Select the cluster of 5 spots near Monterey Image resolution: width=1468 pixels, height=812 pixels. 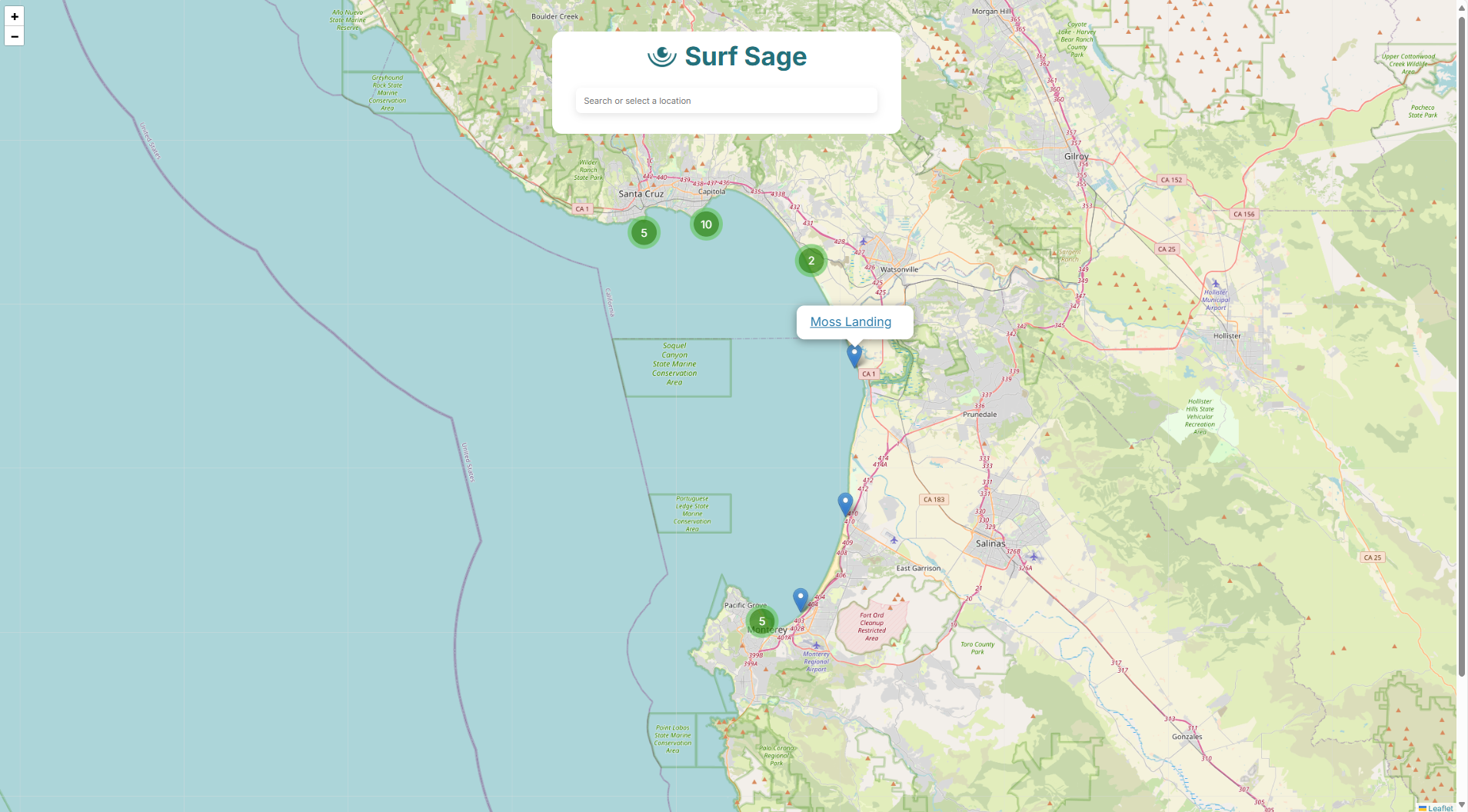coord(762,621)
